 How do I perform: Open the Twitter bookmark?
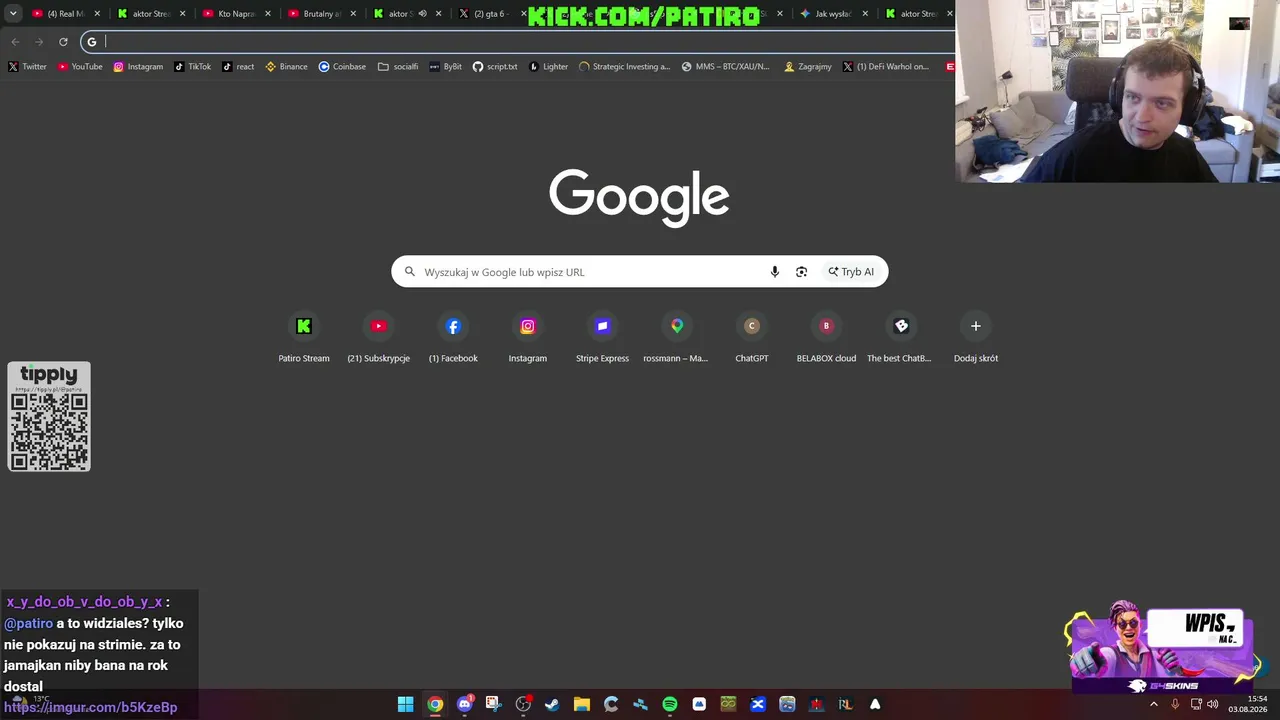coord(27,67)
